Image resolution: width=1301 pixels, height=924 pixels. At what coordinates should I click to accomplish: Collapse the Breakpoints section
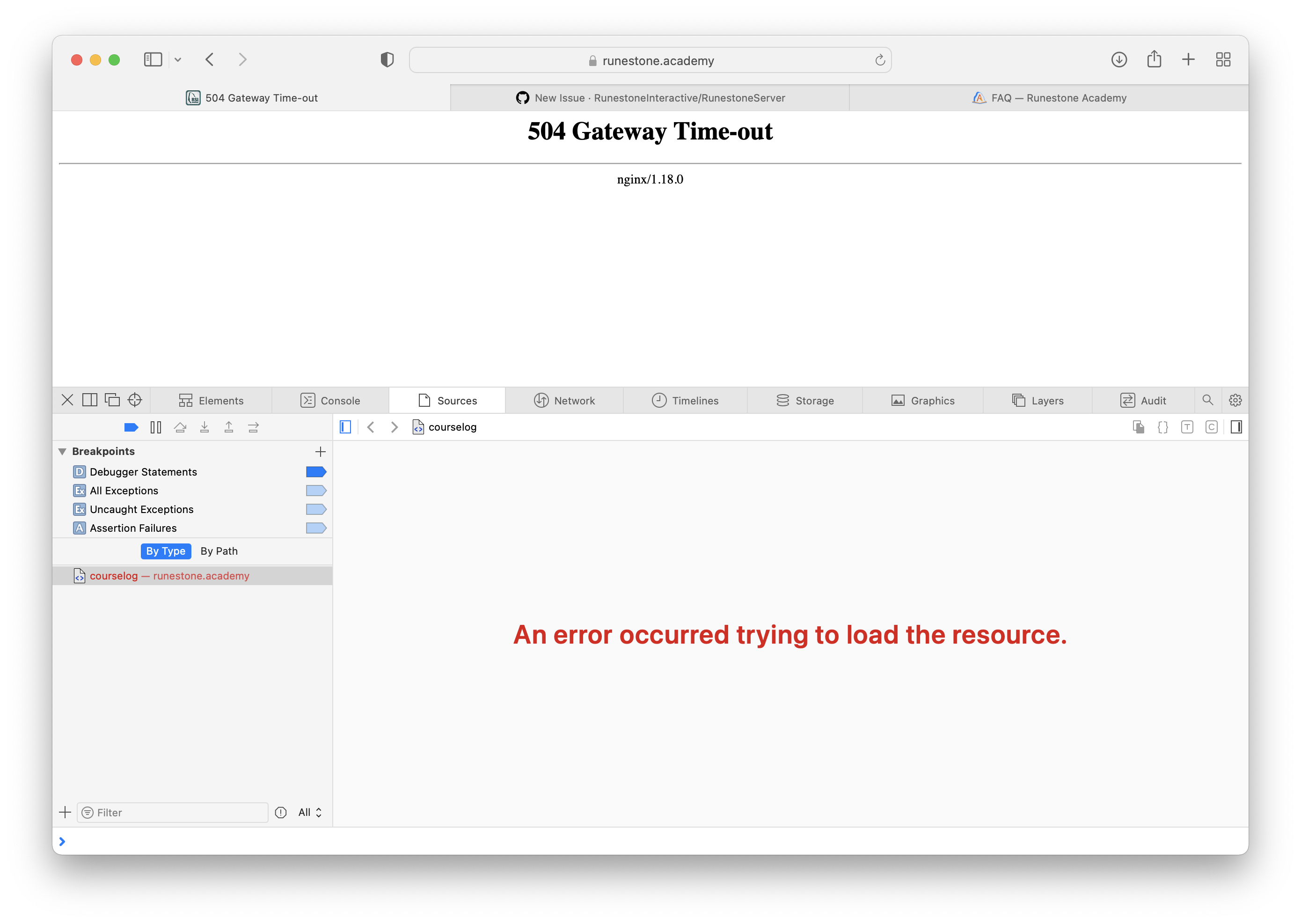pos(63,451)
